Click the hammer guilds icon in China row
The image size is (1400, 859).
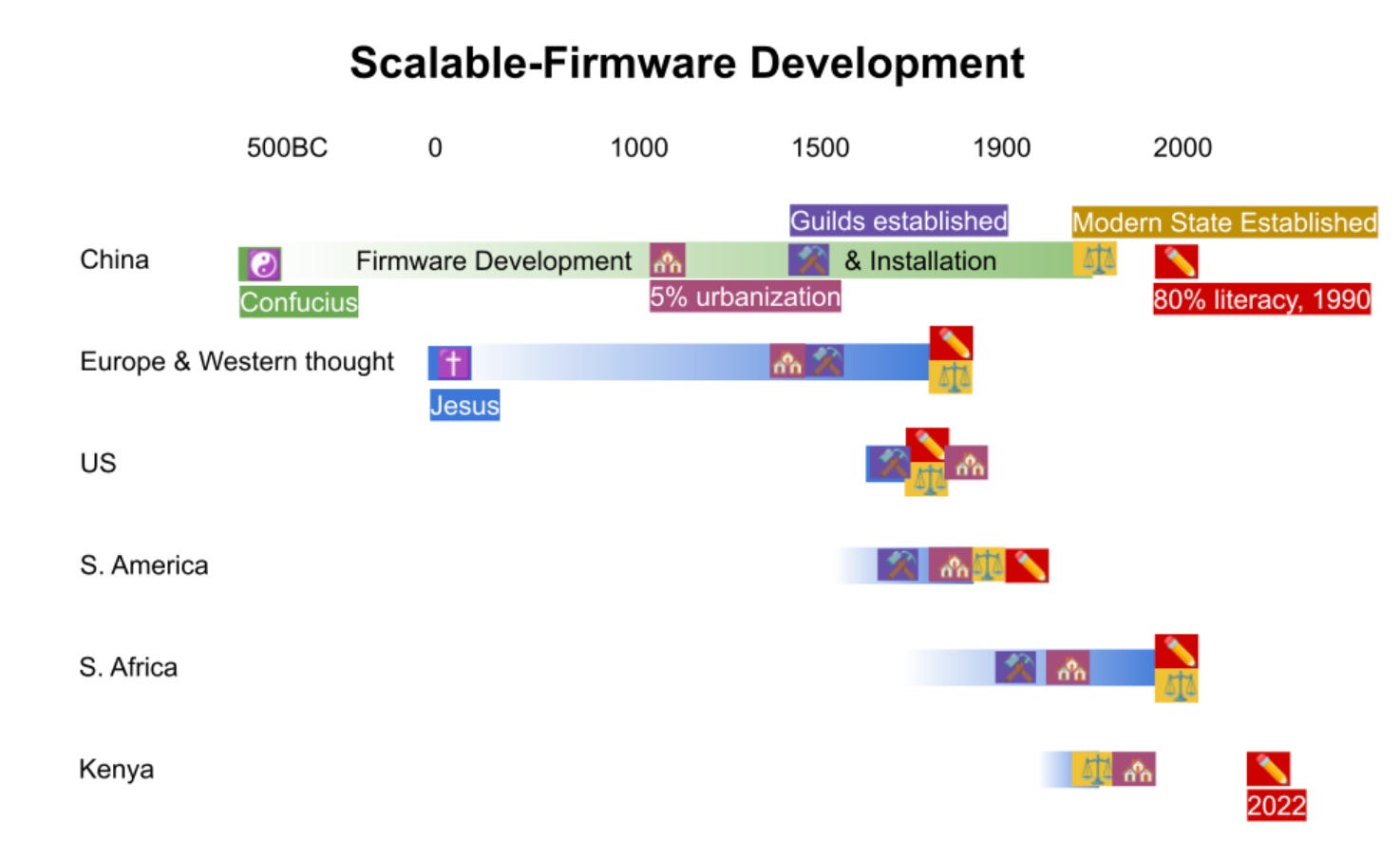coord(809,259)
